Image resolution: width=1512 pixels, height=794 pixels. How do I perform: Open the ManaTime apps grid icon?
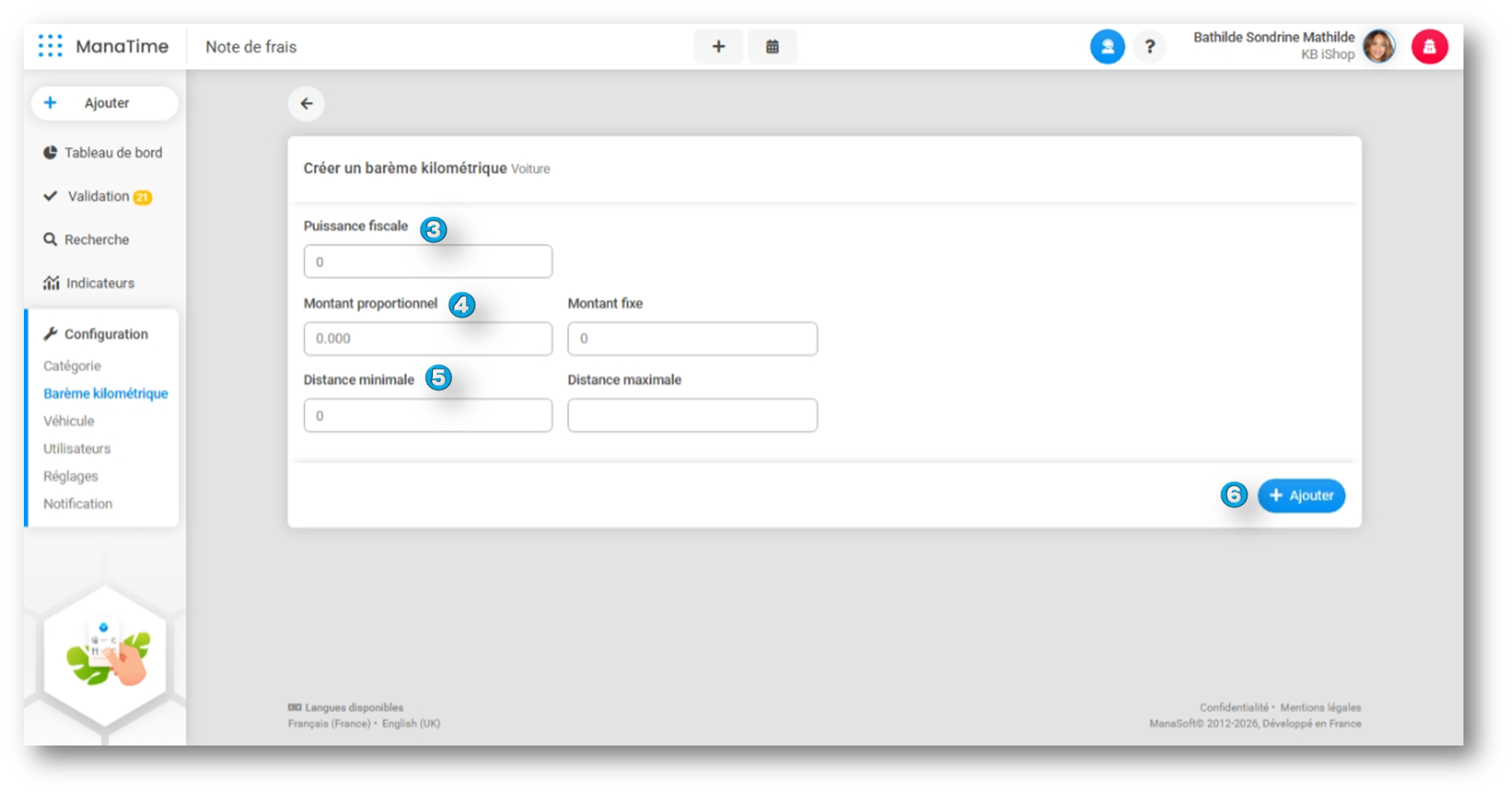(x=50, y=46)
